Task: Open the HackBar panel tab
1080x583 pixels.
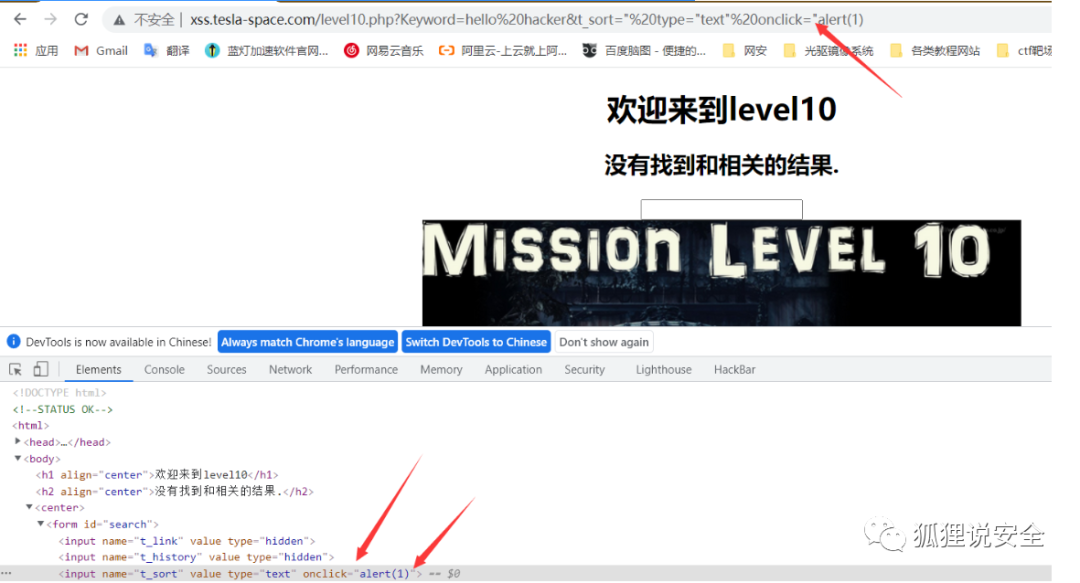Action: 734,369
